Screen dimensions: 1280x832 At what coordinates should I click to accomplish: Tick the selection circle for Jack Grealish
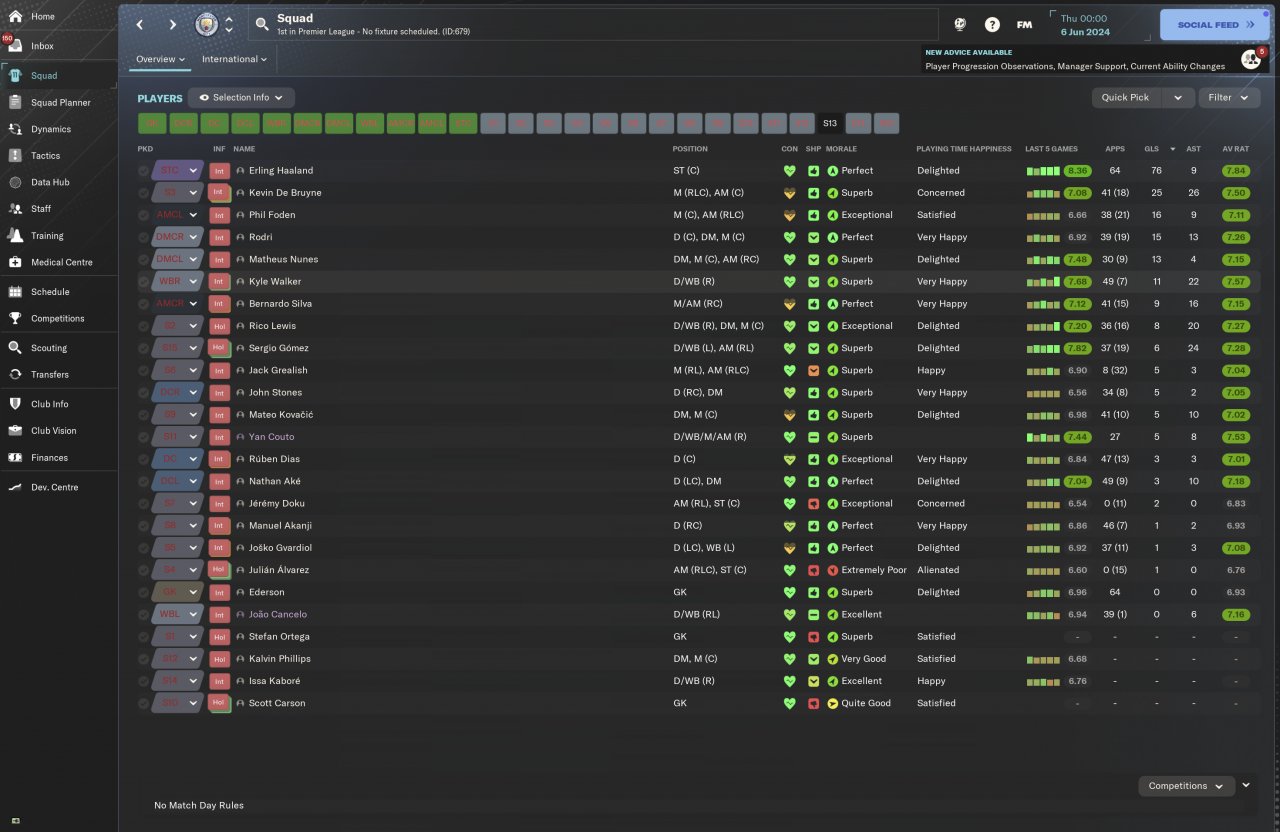[x=144, y=370]
